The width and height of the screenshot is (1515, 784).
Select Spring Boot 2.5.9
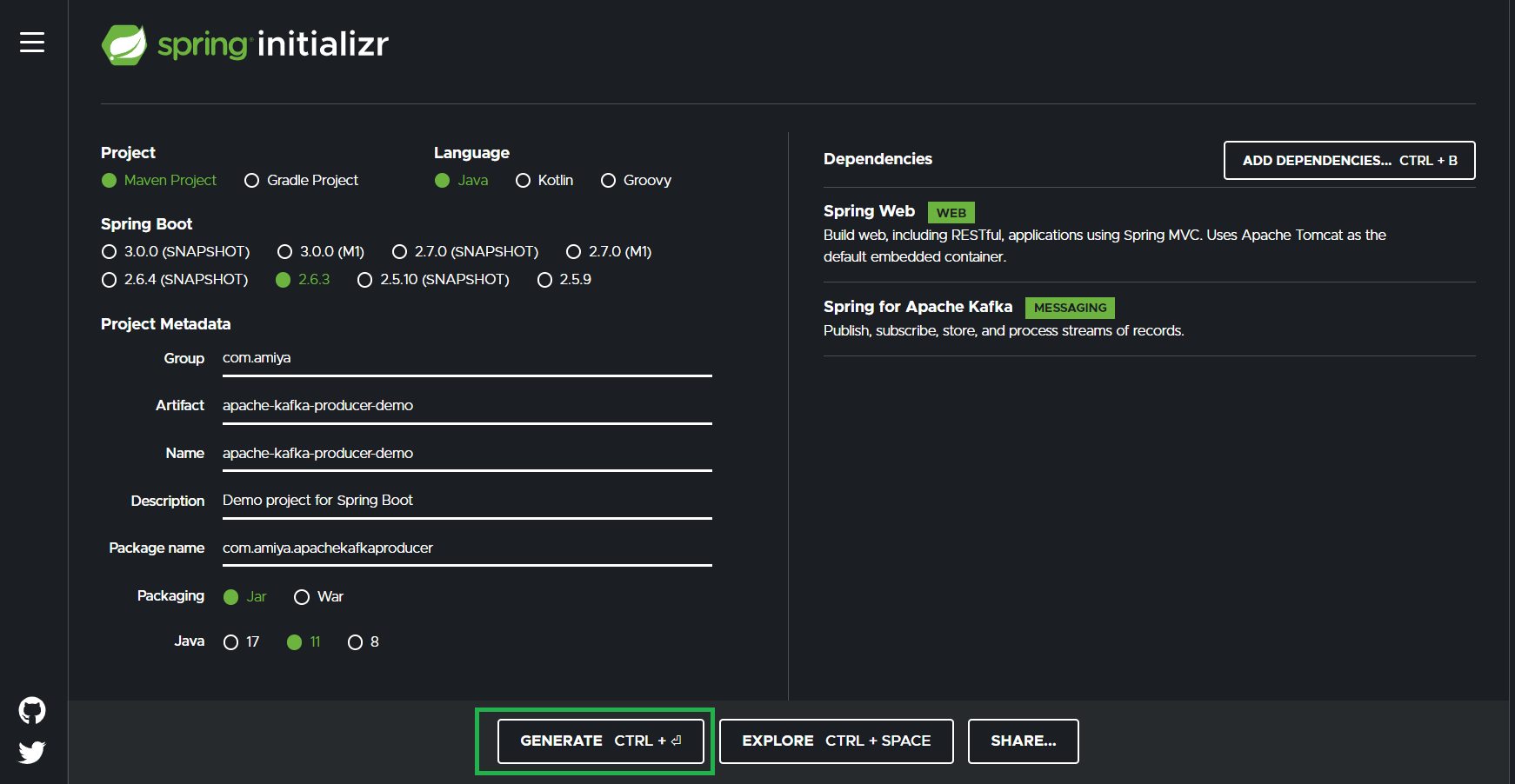(564, 279)
